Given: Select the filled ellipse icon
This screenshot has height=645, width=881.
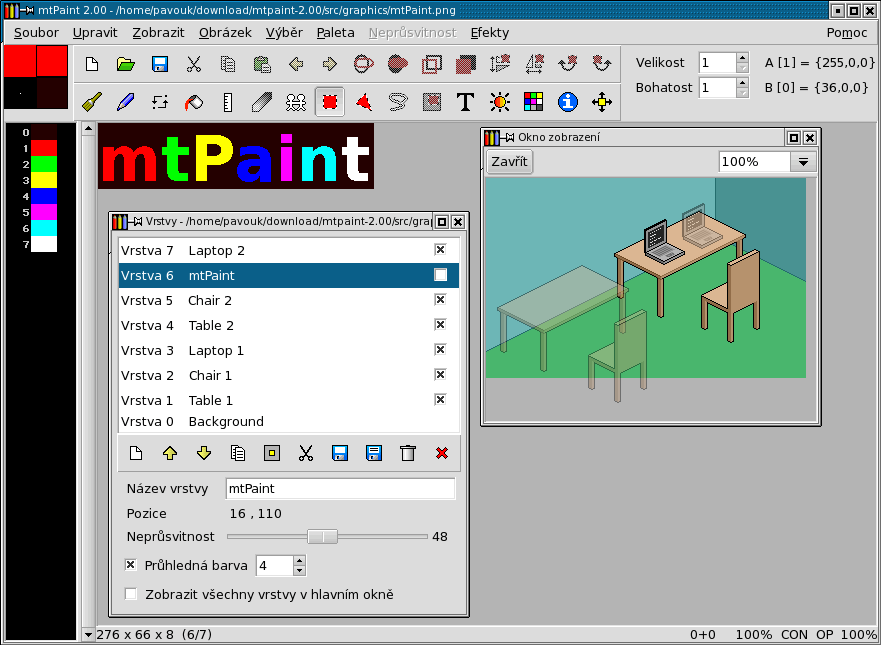Looking at the screenshot, I should pos(398,64).
